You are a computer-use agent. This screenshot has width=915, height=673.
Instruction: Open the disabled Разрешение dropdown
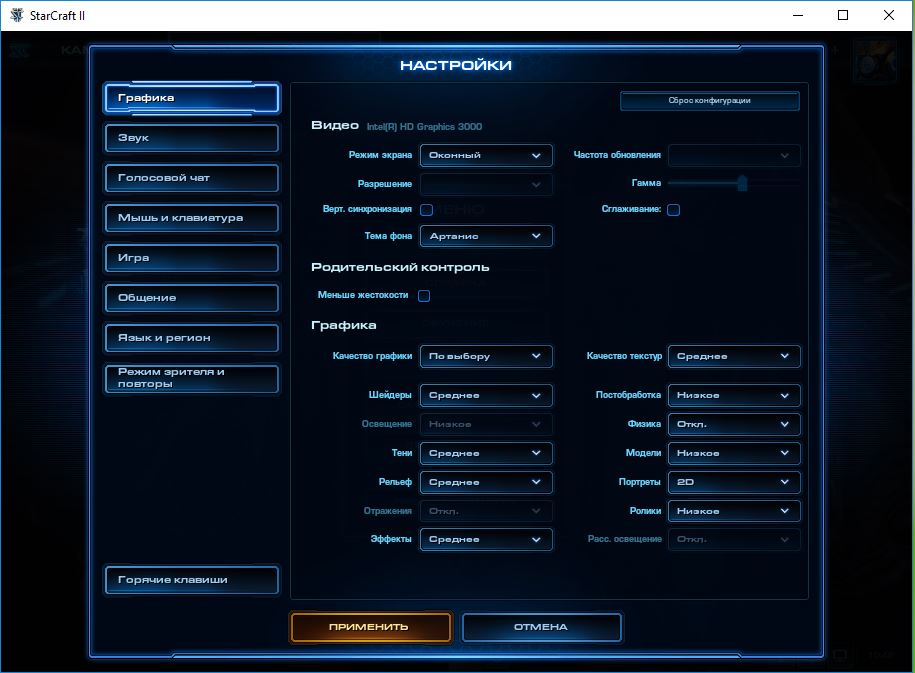pyautogui.click(x=486, y=184)
